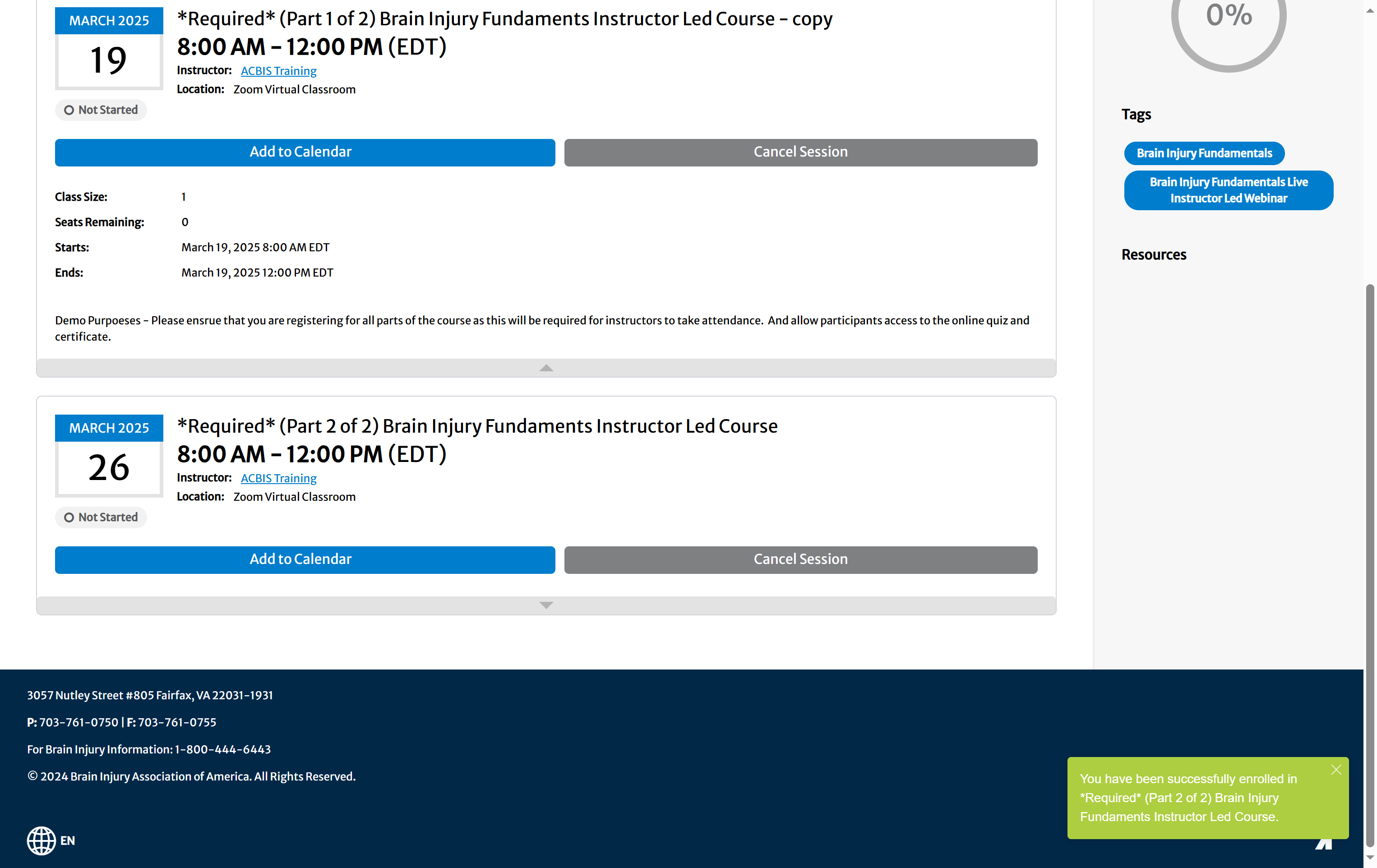Click the EN language label

pos(68,840)
